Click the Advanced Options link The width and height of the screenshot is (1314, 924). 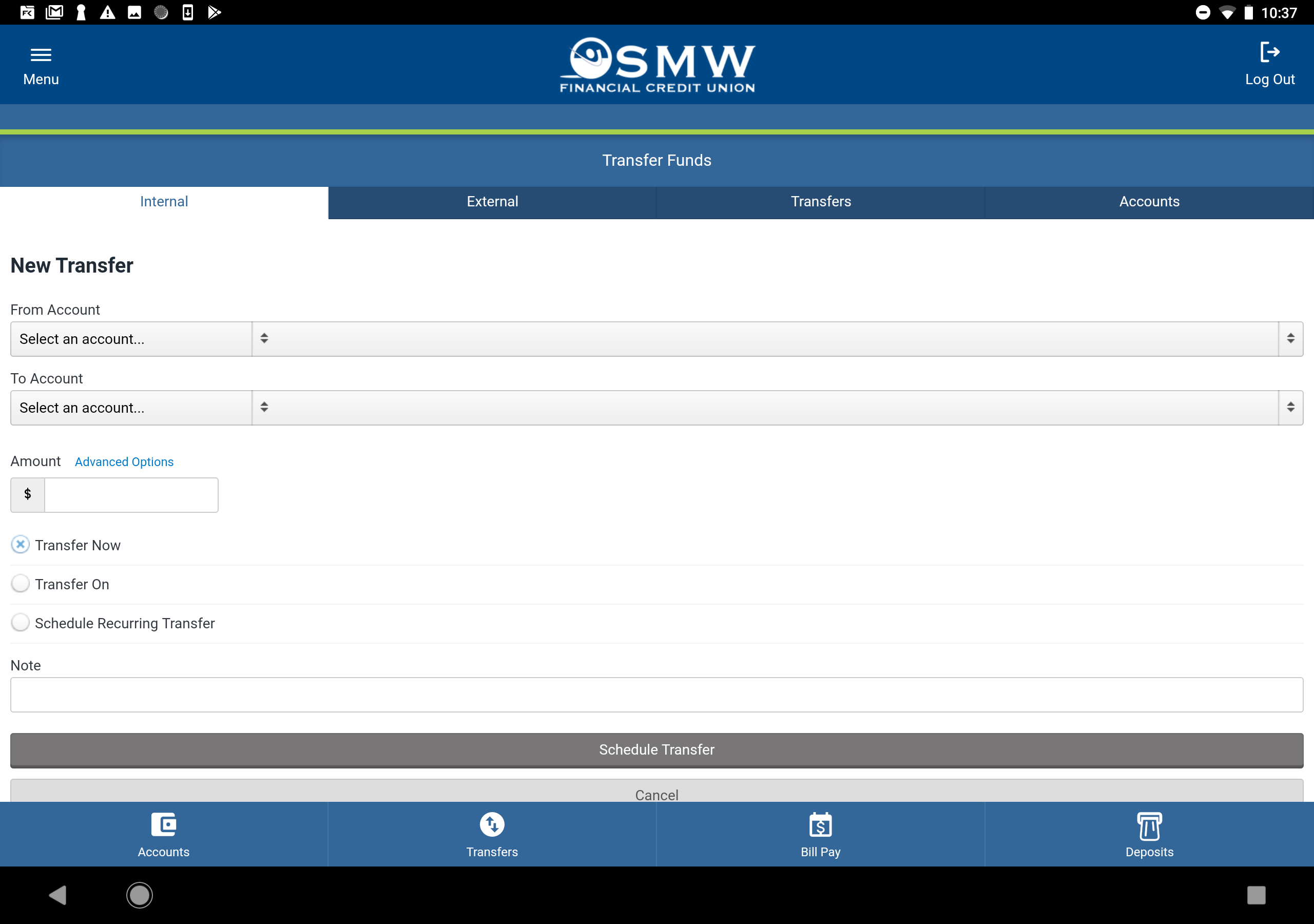(124, 462)
